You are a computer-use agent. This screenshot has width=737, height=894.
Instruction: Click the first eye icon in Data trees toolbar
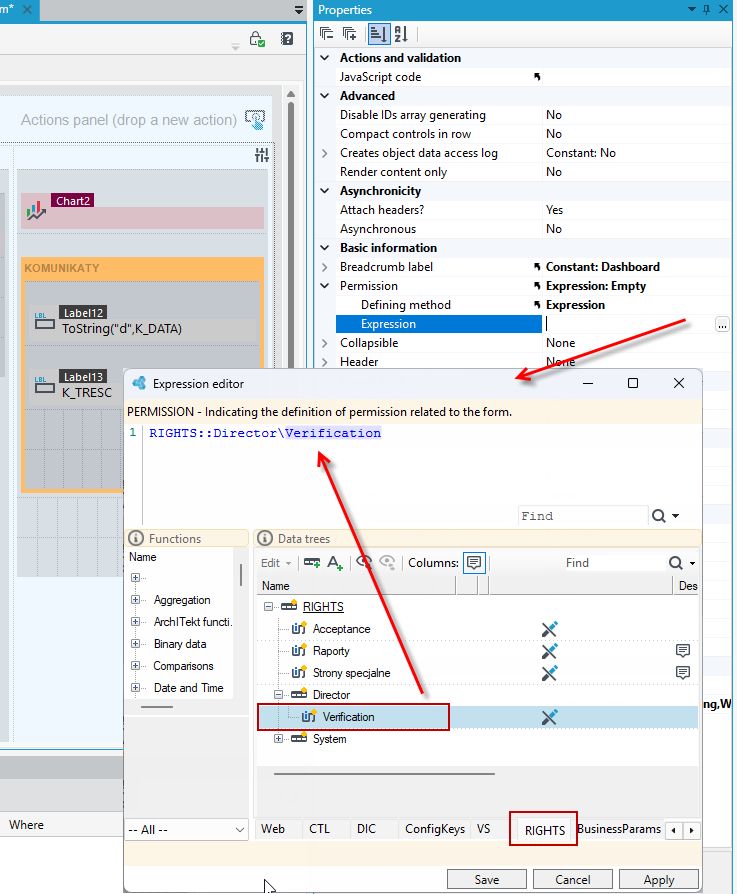pos(364,563)
